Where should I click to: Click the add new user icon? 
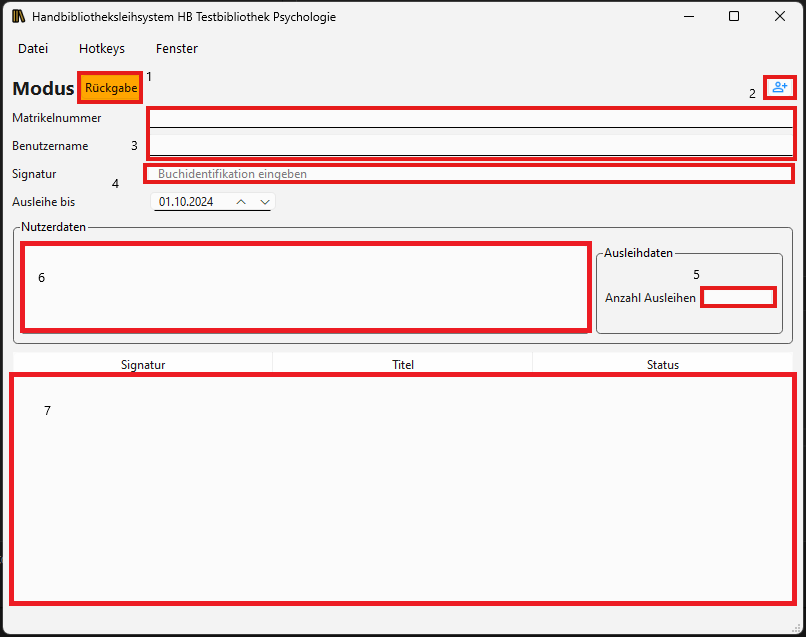(780, 87)
